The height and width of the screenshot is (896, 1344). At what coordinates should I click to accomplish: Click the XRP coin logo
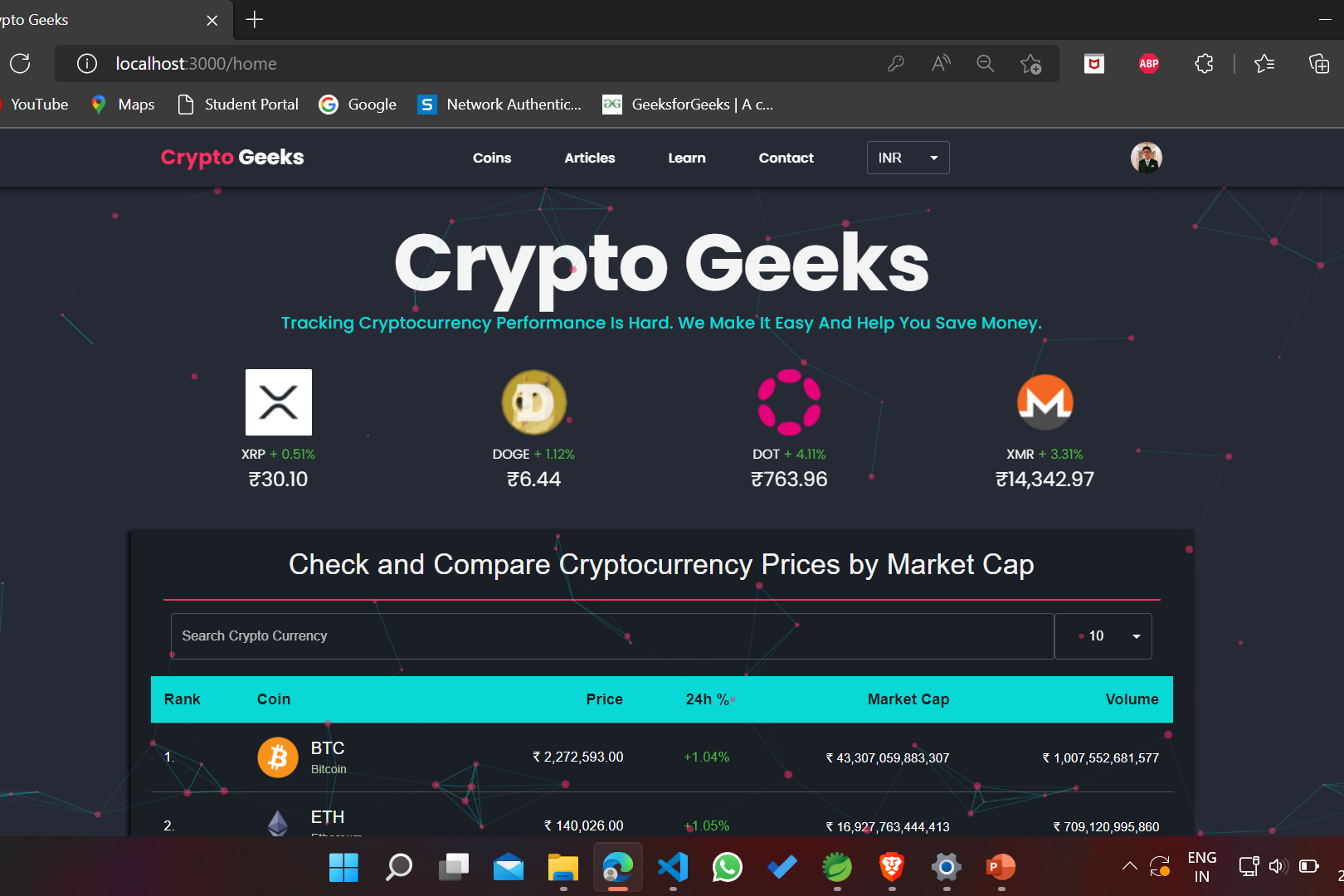coord(279,402)
